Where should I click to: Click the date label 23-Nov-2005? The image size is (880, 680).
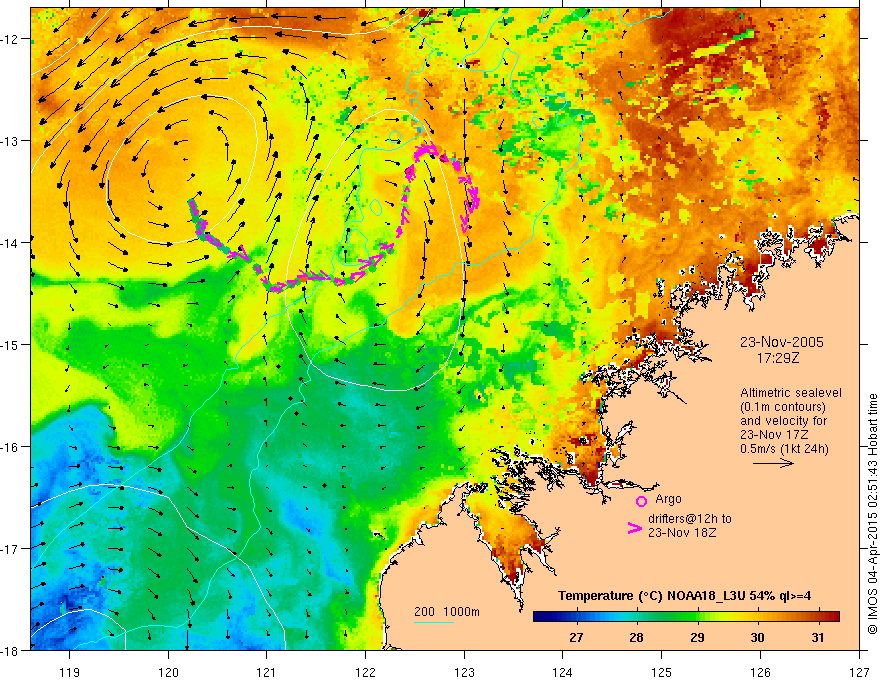point(781,342)
